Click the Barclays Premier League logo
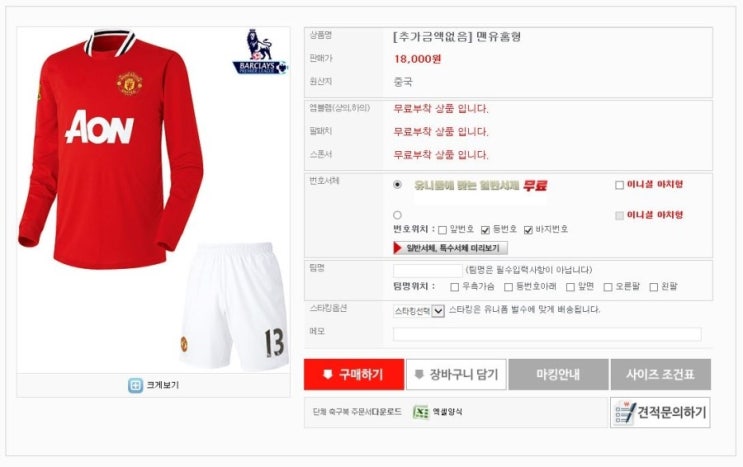Viewport: 743px width, 467px height. point(260,52)
